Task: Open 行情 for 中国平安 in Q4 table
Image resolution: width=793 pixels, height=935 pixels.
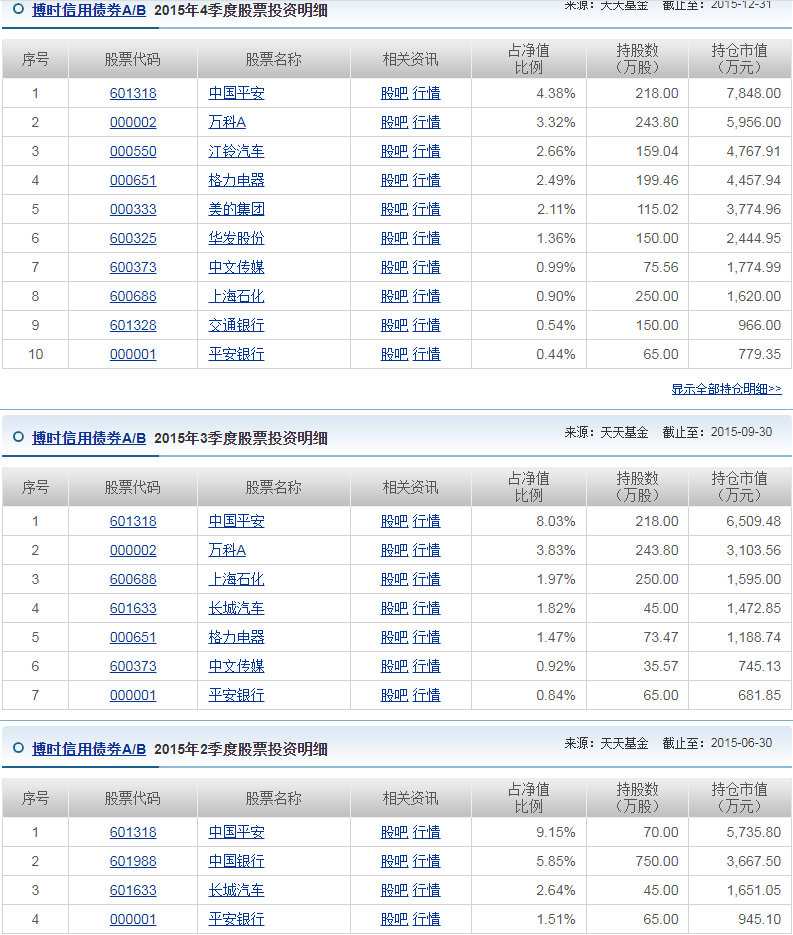Action: point(426,94)
